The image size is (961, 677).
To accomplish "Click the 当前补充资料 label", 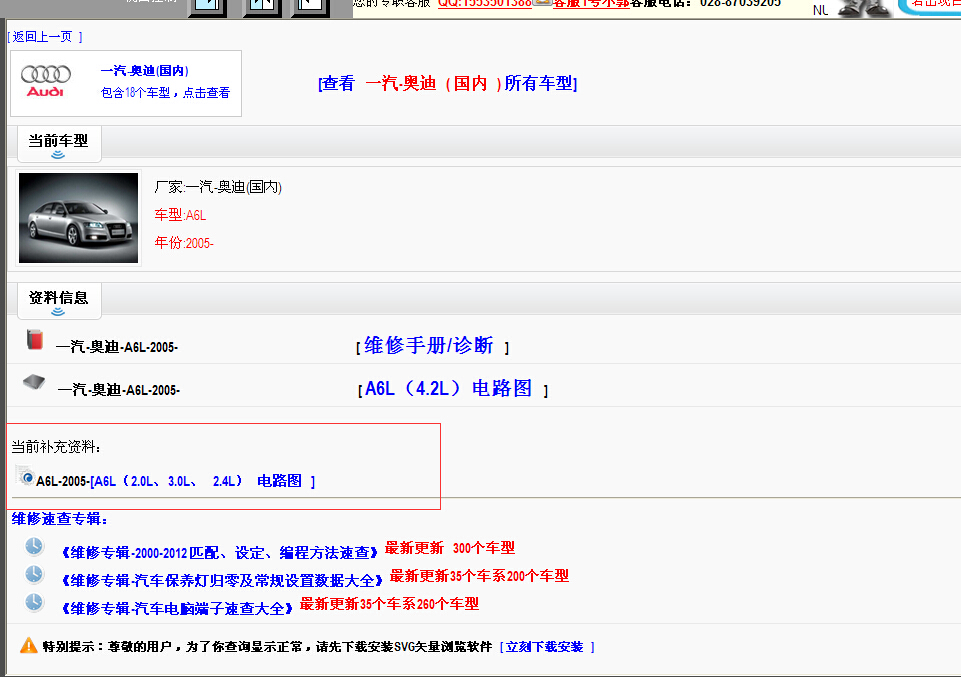I will coord(56,447).
